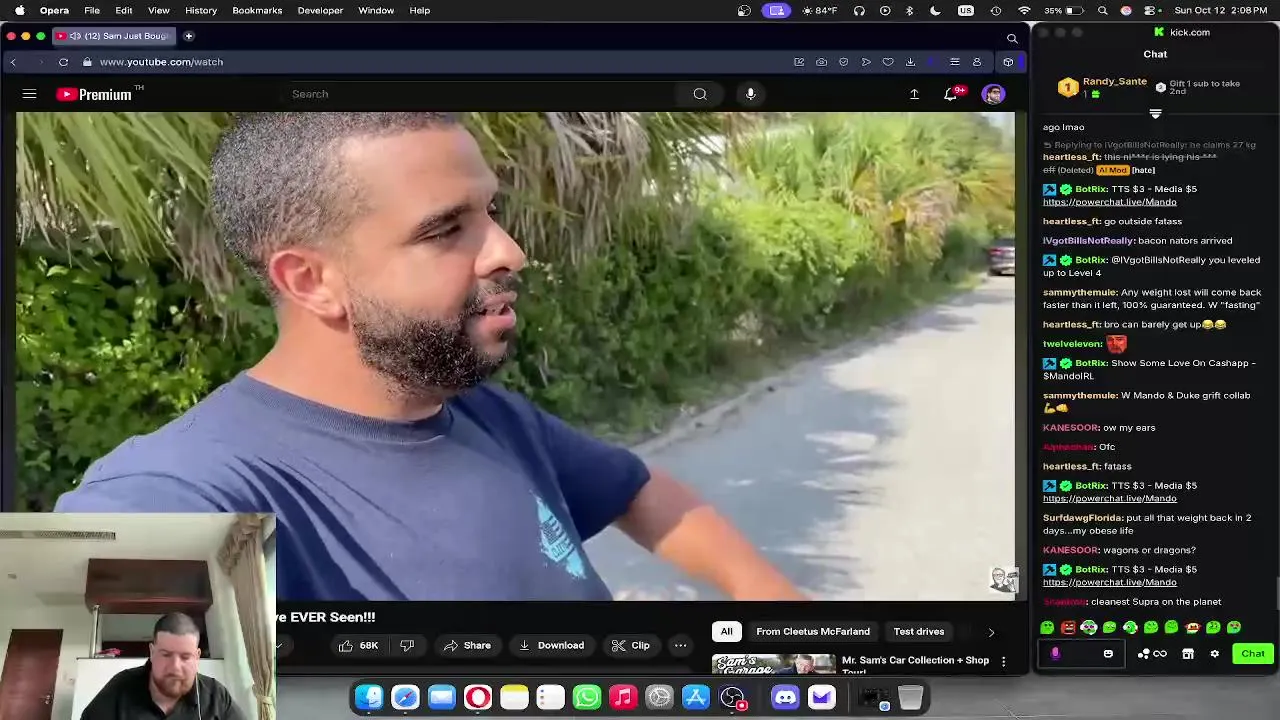Open Control Center from the menu bar

point(1149,10)
